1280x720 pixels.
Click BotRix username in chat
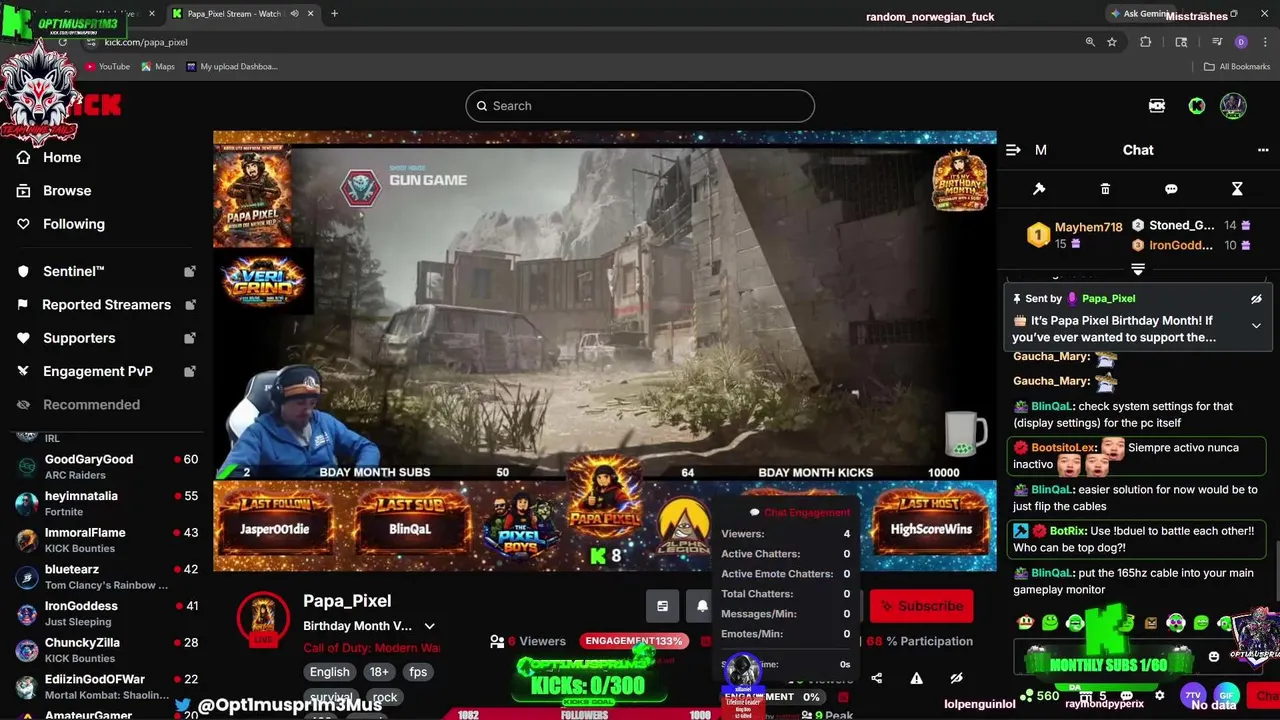(1069, 531)
